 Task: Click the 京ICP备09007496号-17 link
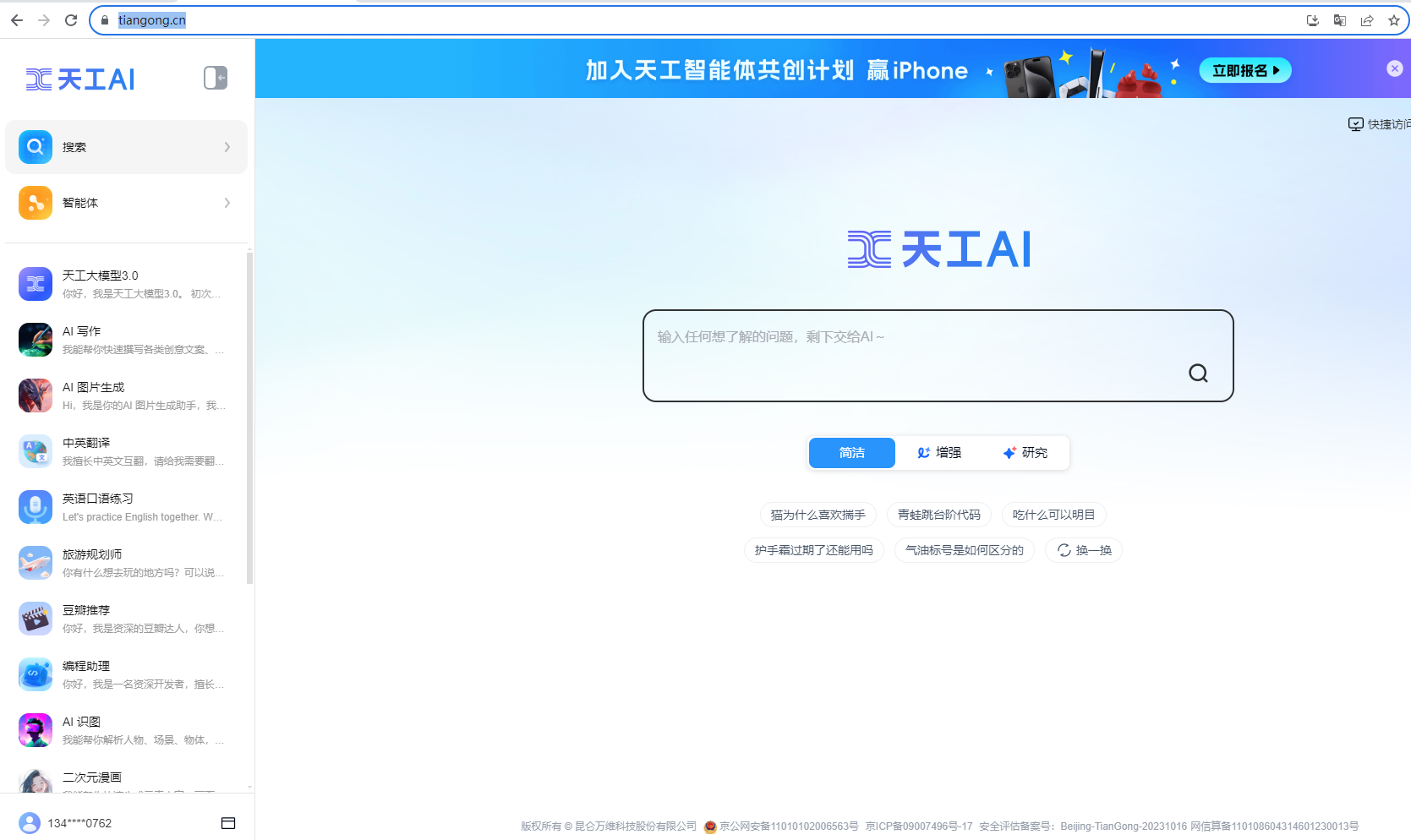tap(919, 826)
